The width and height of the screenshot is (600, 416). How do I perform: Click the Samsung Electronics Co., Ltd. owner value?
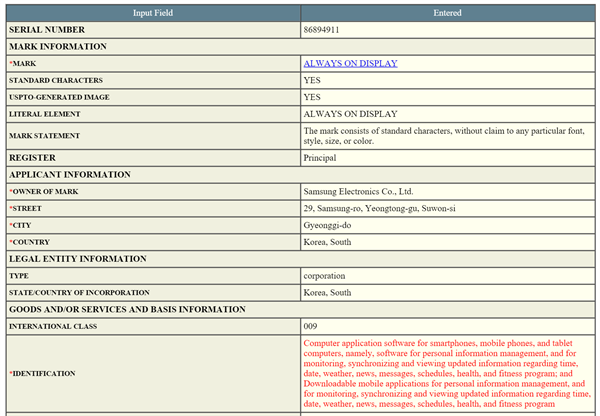coord(358,191)
